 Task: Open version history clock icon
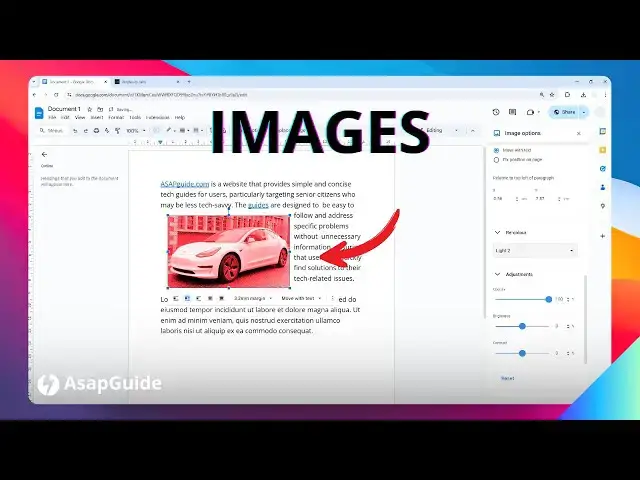point(496,112)
